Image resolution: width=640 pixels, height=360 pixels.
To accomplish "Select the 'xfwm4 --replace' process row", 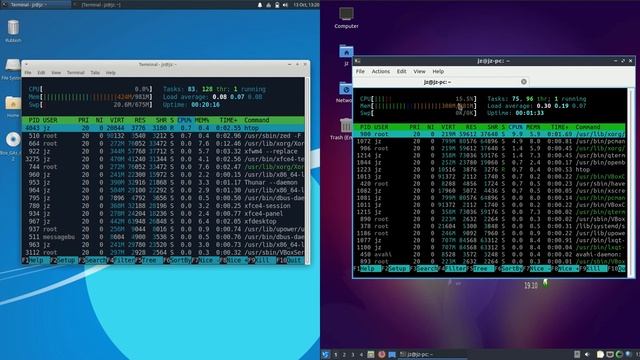I will tap(163, 151).
